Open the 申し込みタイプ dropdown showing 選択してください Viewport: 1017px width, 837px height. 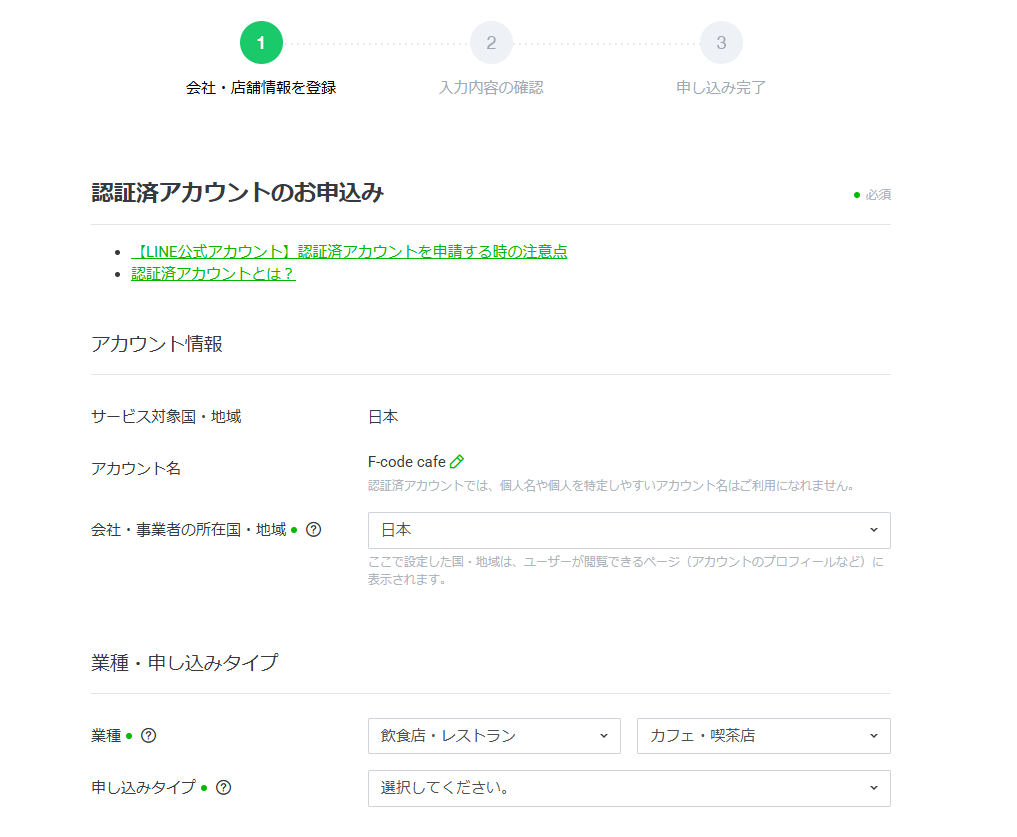628,788
